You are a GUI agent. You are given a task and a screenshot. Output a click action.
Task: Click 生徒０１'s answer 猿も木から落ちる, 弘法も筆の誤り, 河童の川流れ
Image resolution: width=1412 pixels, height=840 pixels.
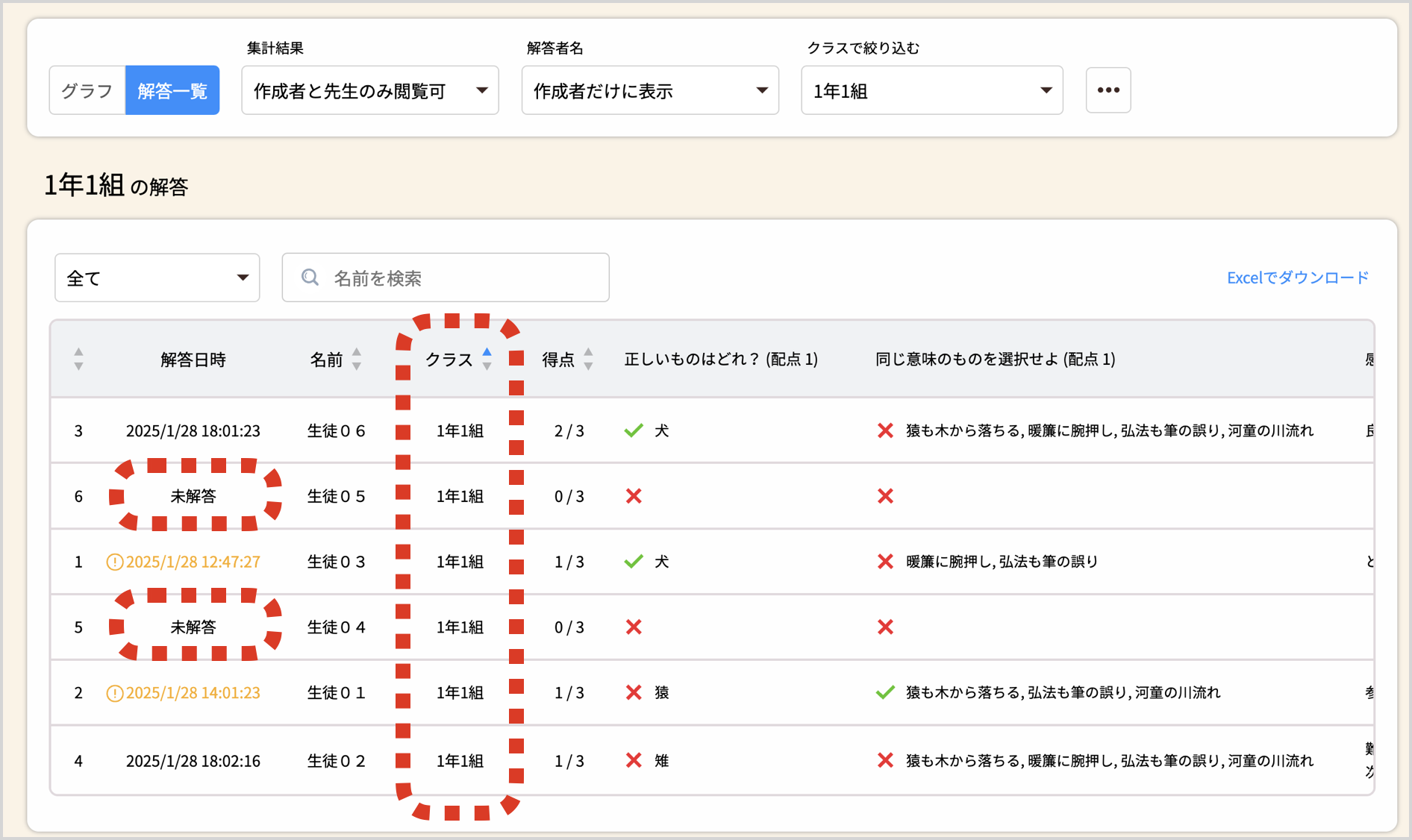click(1063, 692)
